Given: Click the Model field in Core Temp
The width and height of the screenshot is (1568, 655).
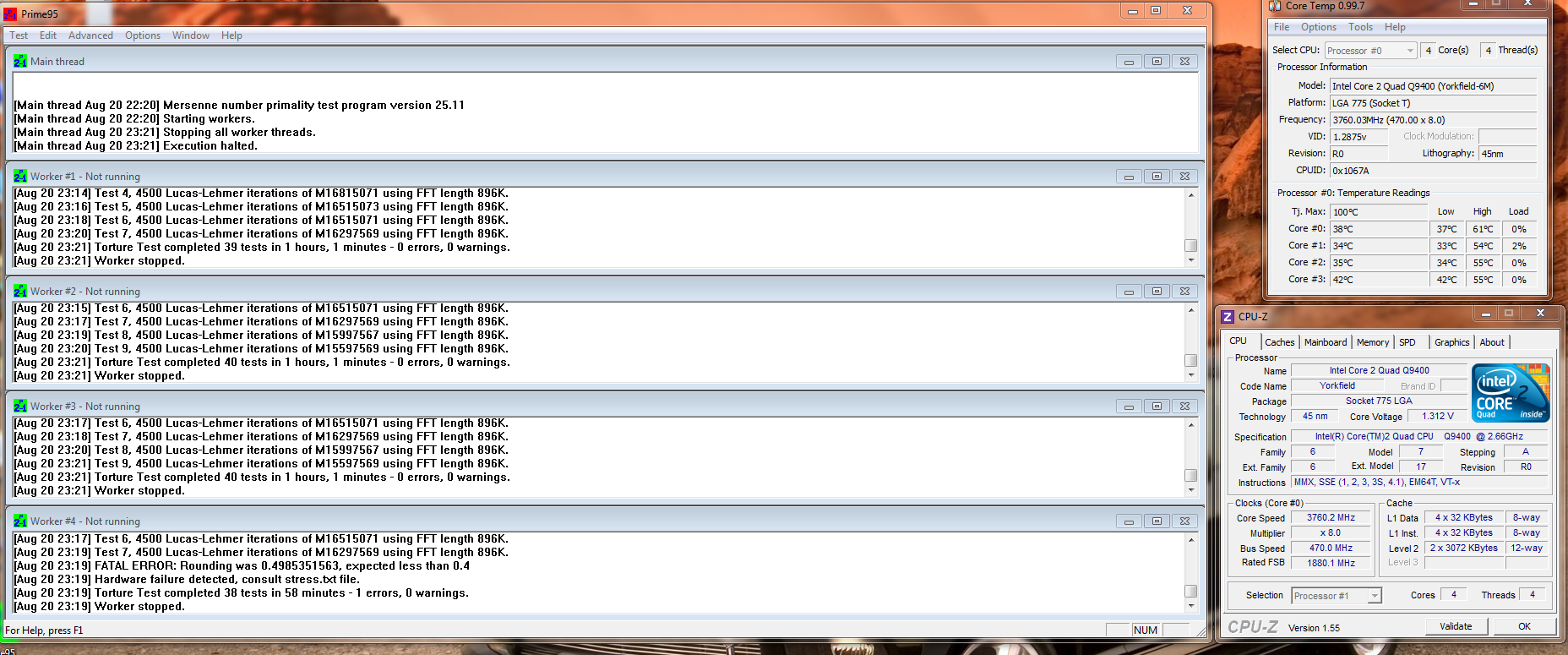Looking at the screenshot, I should [x=1433, y=86].
